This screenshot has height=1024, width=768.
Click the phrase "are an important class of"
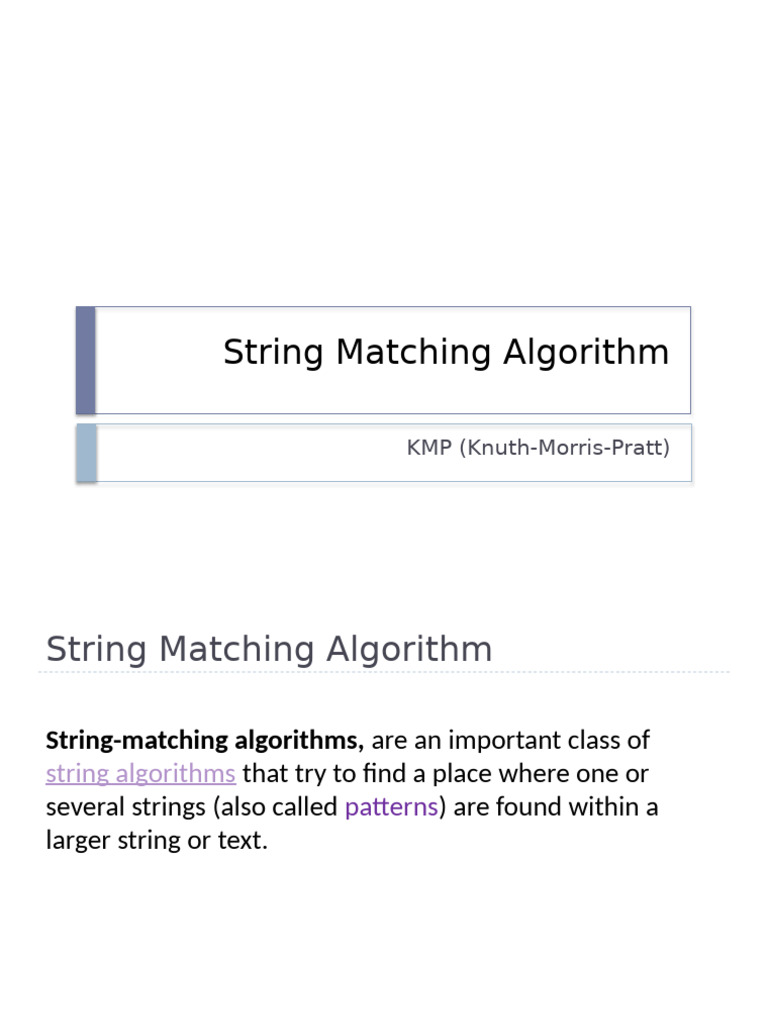pos(510,741)
